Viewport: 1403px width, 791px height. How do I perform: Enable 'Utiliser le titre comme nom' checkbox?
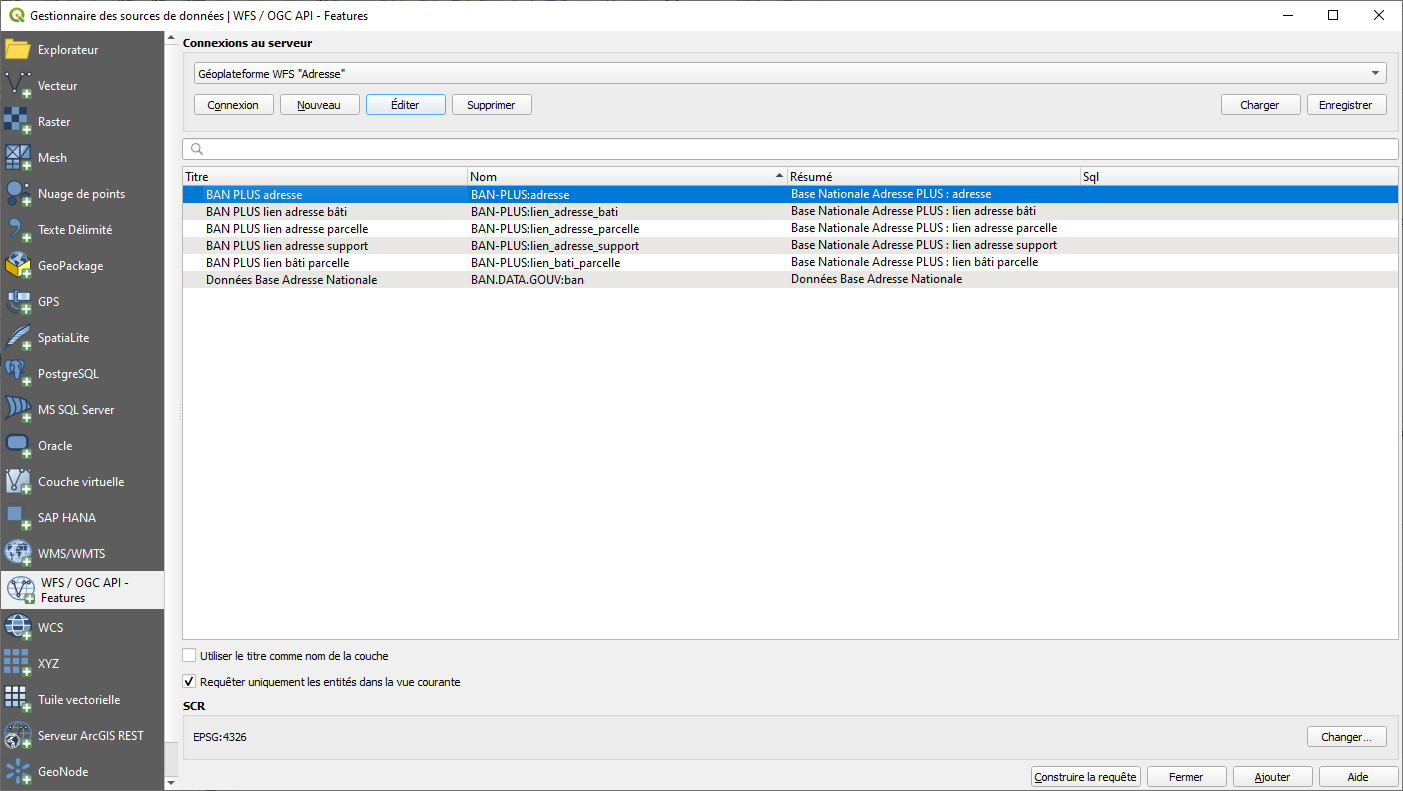pyautogui.click(x=190, y=656)
